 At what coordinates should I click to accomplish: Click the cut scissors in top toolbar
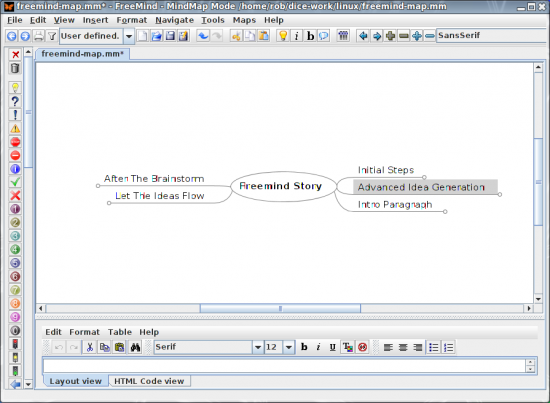236,36
